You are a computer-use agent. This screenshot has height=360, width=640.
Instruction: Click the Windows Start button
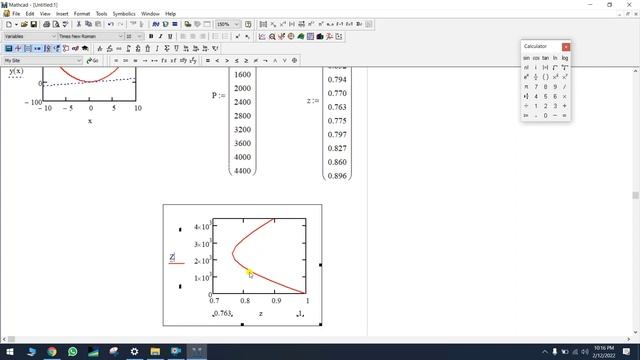10,351
